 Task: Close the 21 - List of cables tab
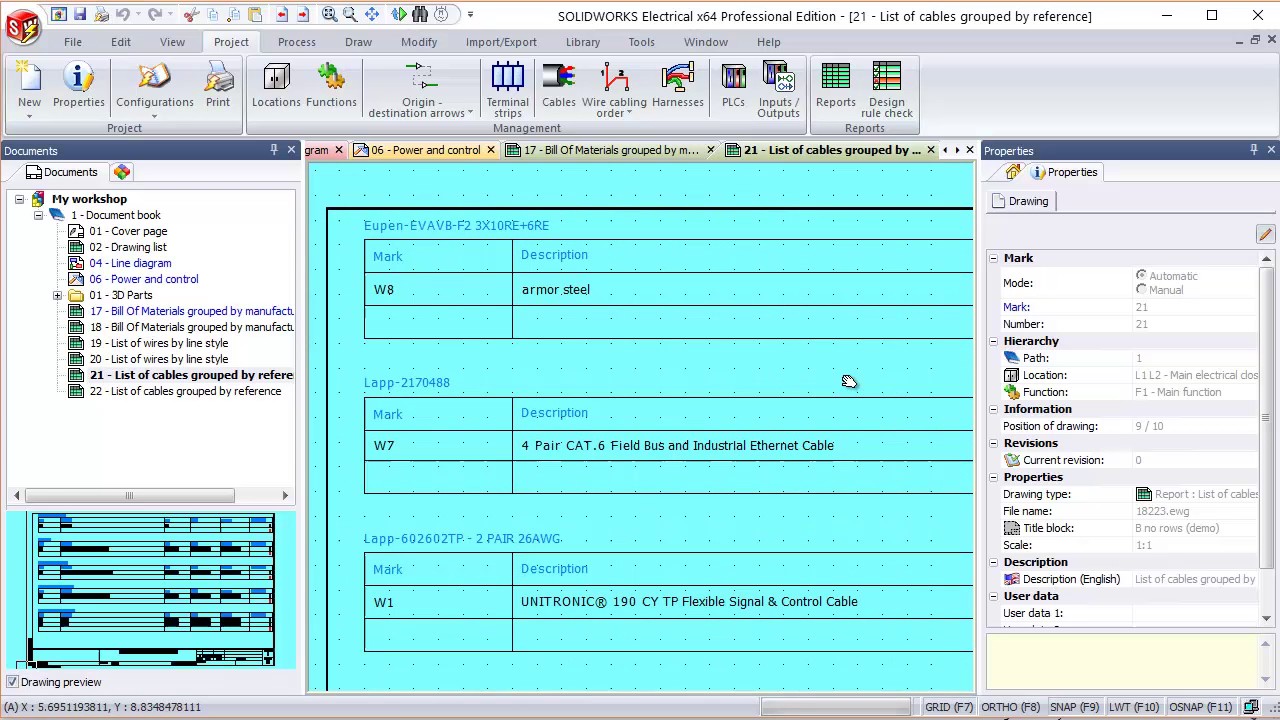(x=931, y=150)
